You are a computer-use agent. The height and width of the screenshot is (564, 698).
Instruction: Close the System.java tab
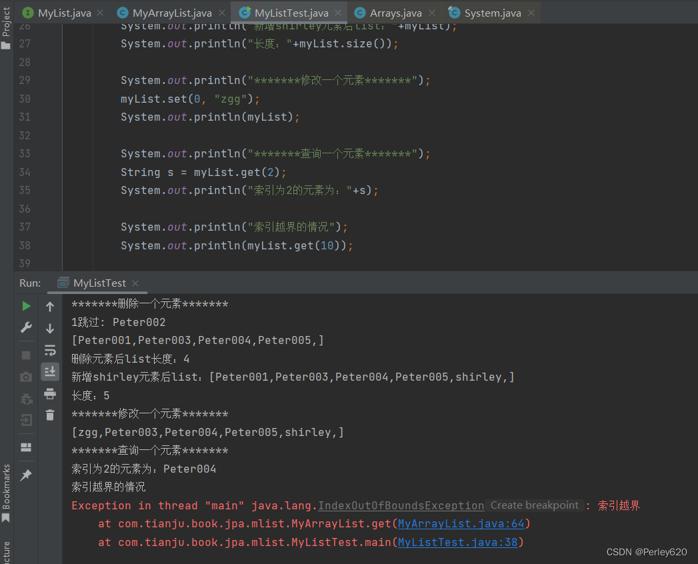pos(531,13)
